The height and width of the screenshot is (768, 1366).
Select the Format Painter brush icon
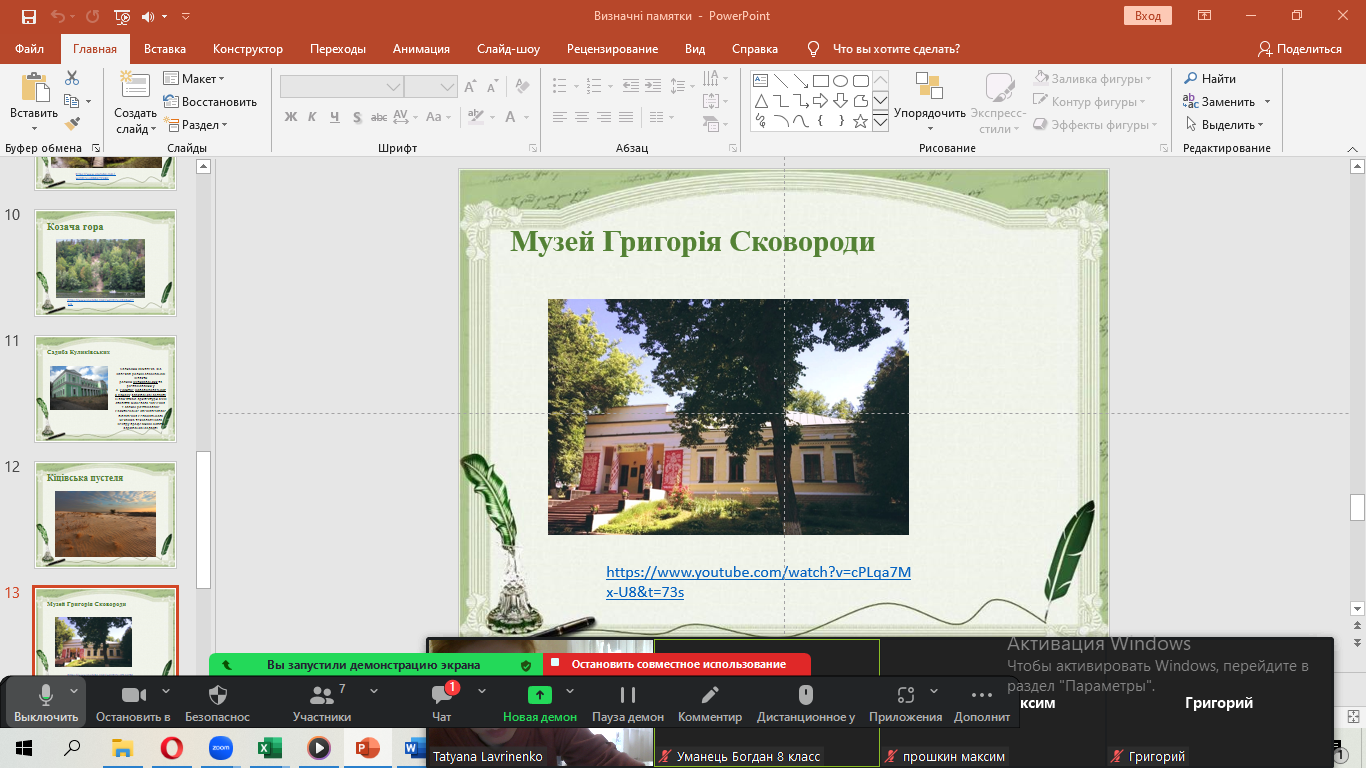(72, 124)
